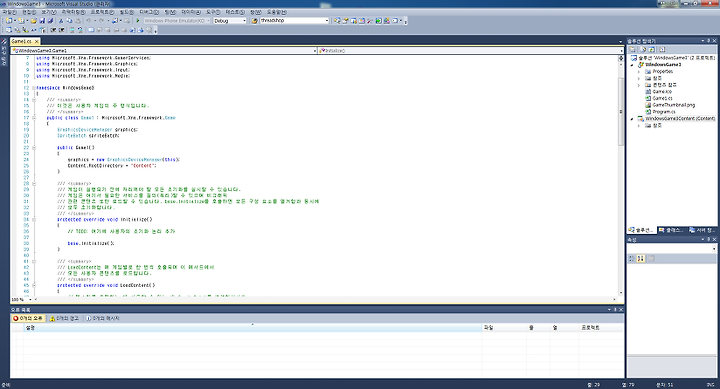Screen dimensions: 720x389
Task: Click View Code icon in Solution Explorer toolbar
Action: point(662,49)
